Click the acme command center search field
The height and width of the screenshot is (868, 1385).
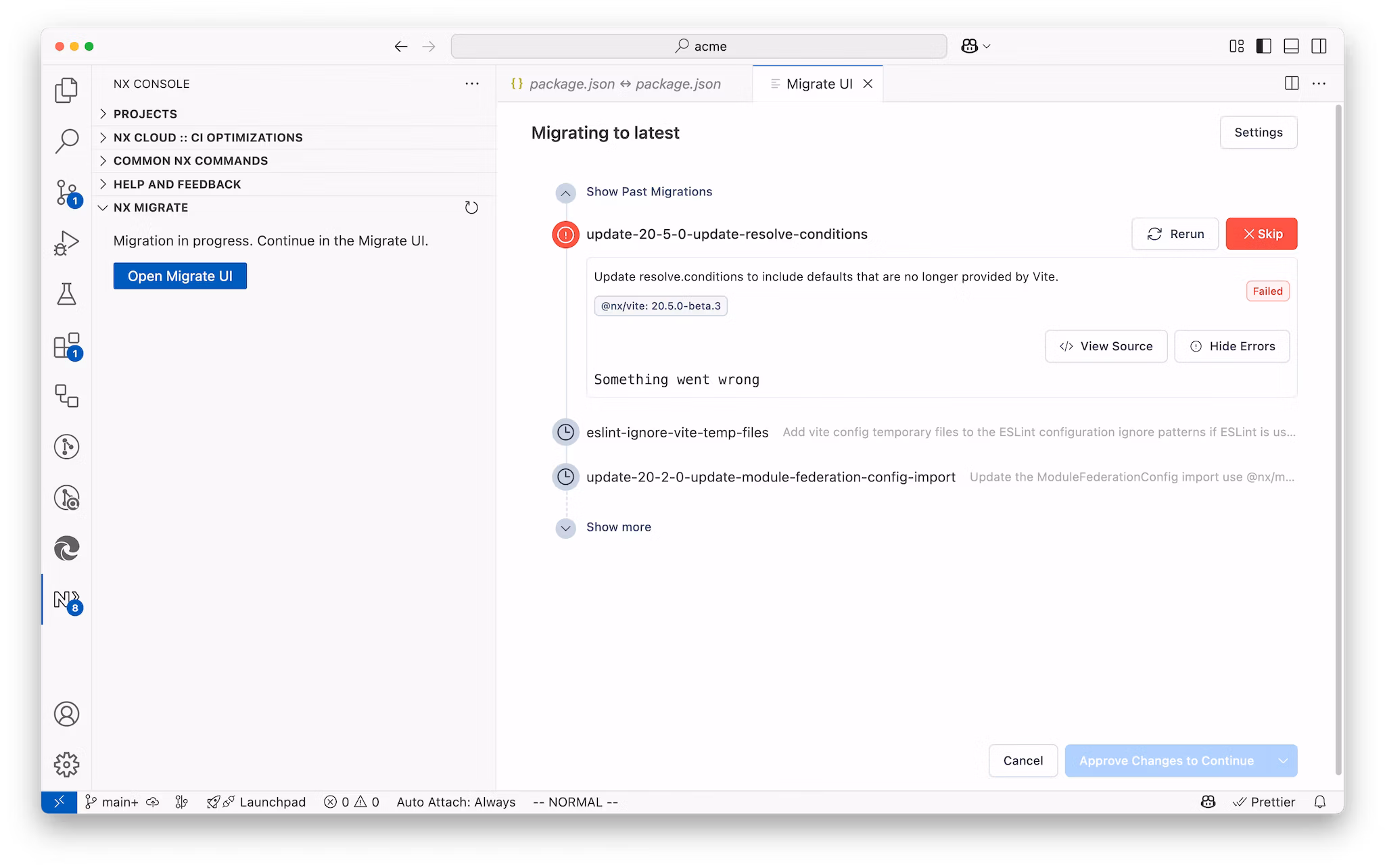click(x=699, y=46)
